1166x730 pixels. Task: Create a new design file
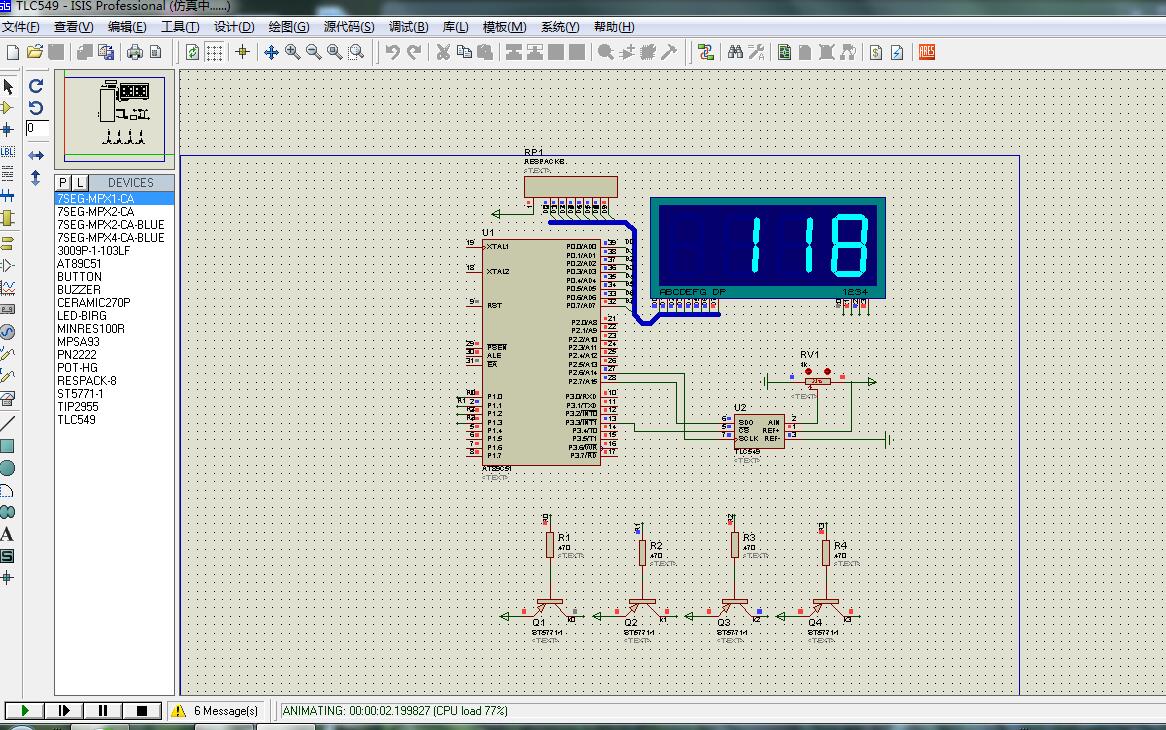(13, 52)
